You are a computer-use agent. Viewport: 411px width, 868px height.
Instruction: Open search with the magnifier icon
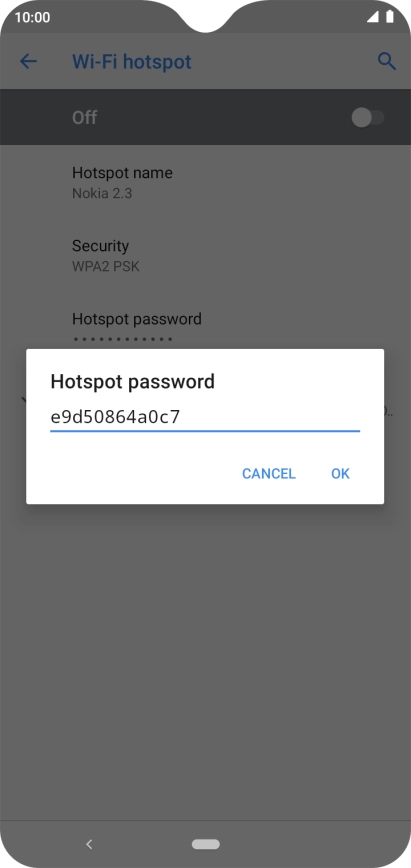(x=387, y=61)
